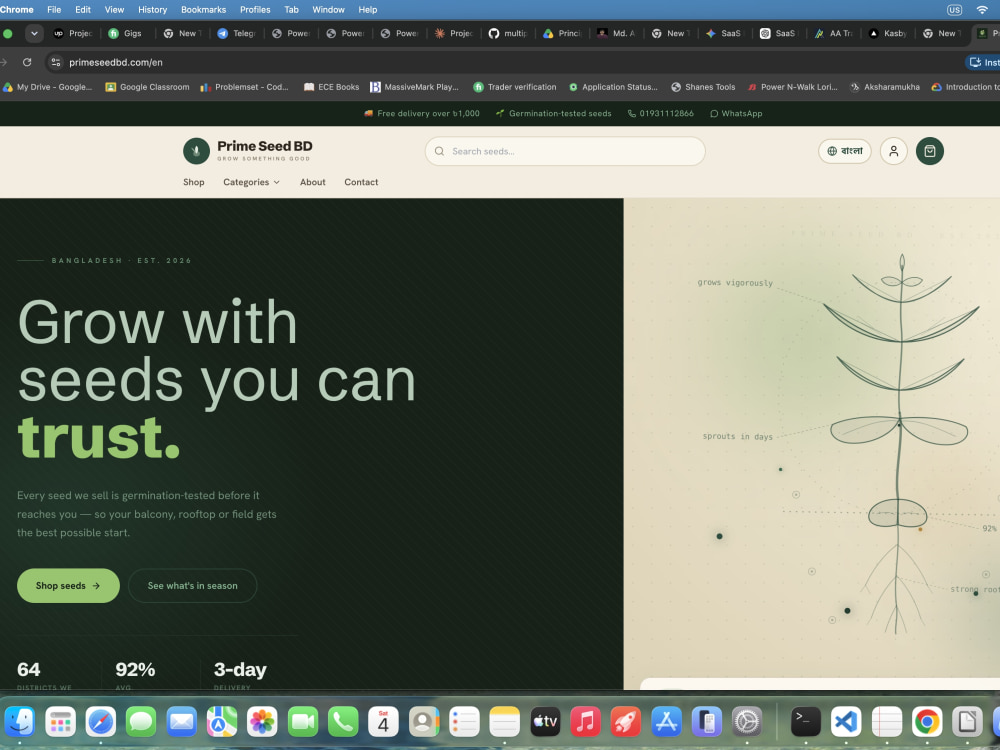Open the Window menu

pyautogui.click(x=328, y=10)
